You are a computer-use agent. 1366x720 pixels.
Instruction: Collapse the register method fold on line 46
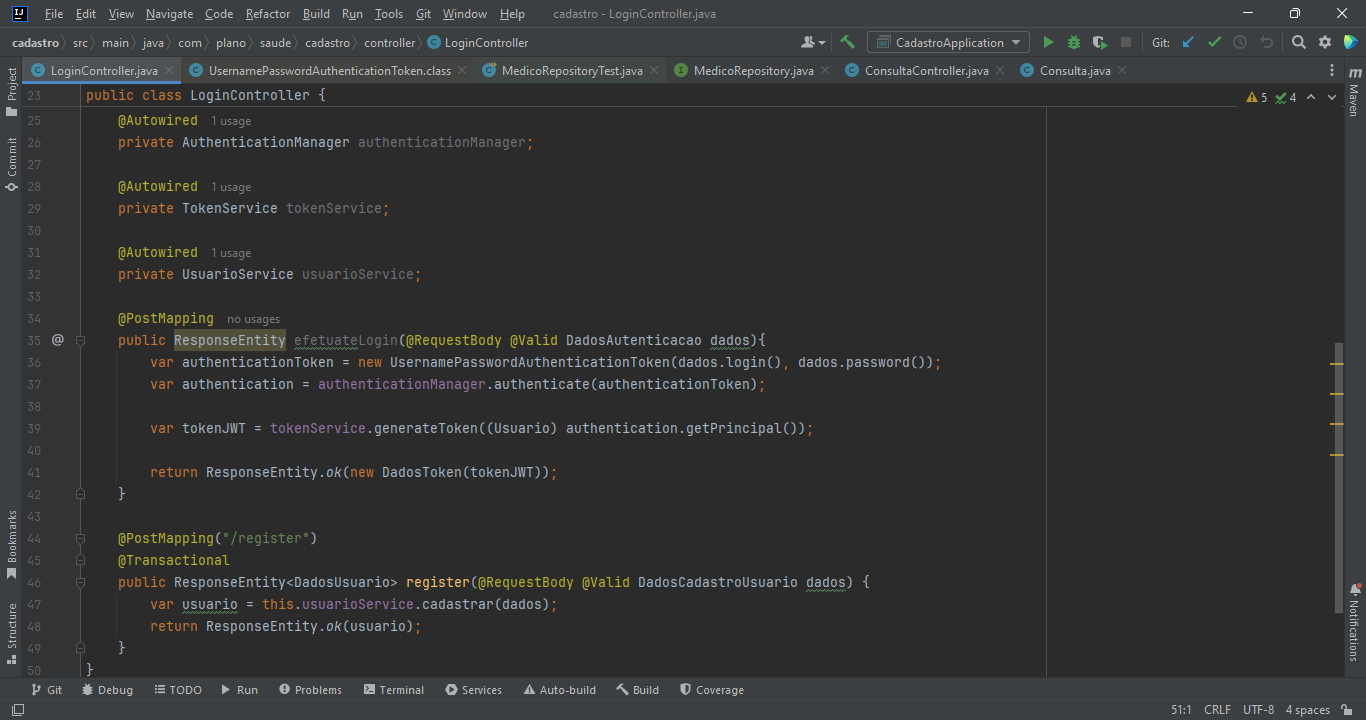pyautogui.click(x=81, y=582)
